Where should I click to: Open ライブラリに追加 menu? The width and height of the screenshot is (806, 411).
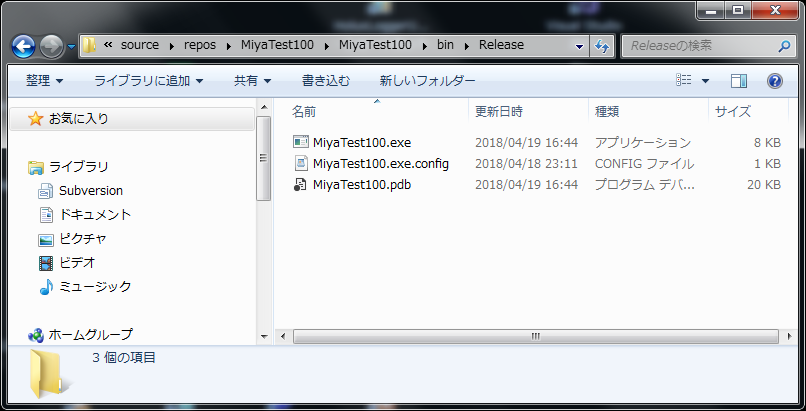tap(148, 81)
